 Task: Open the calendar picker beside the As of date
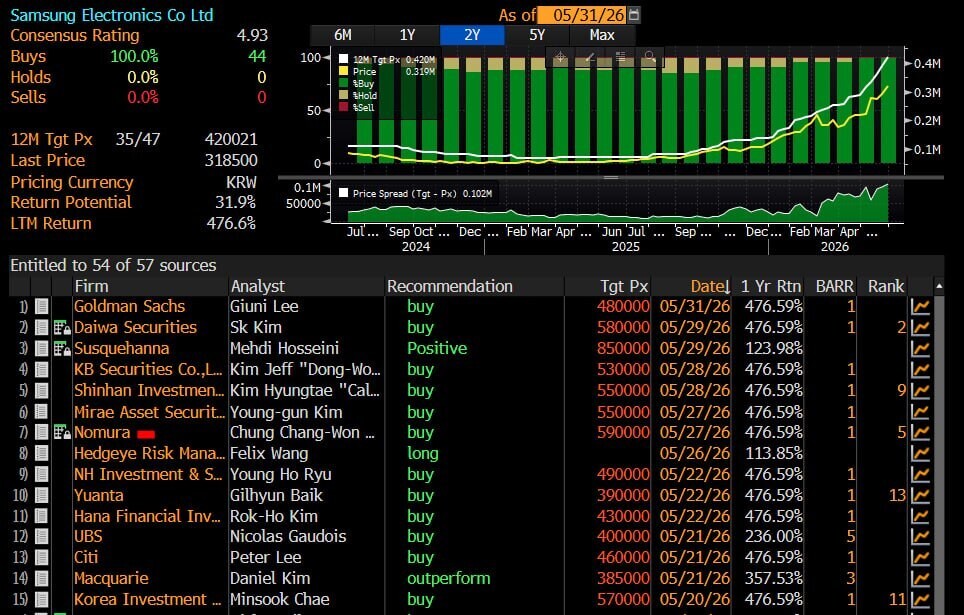[634, 15]
